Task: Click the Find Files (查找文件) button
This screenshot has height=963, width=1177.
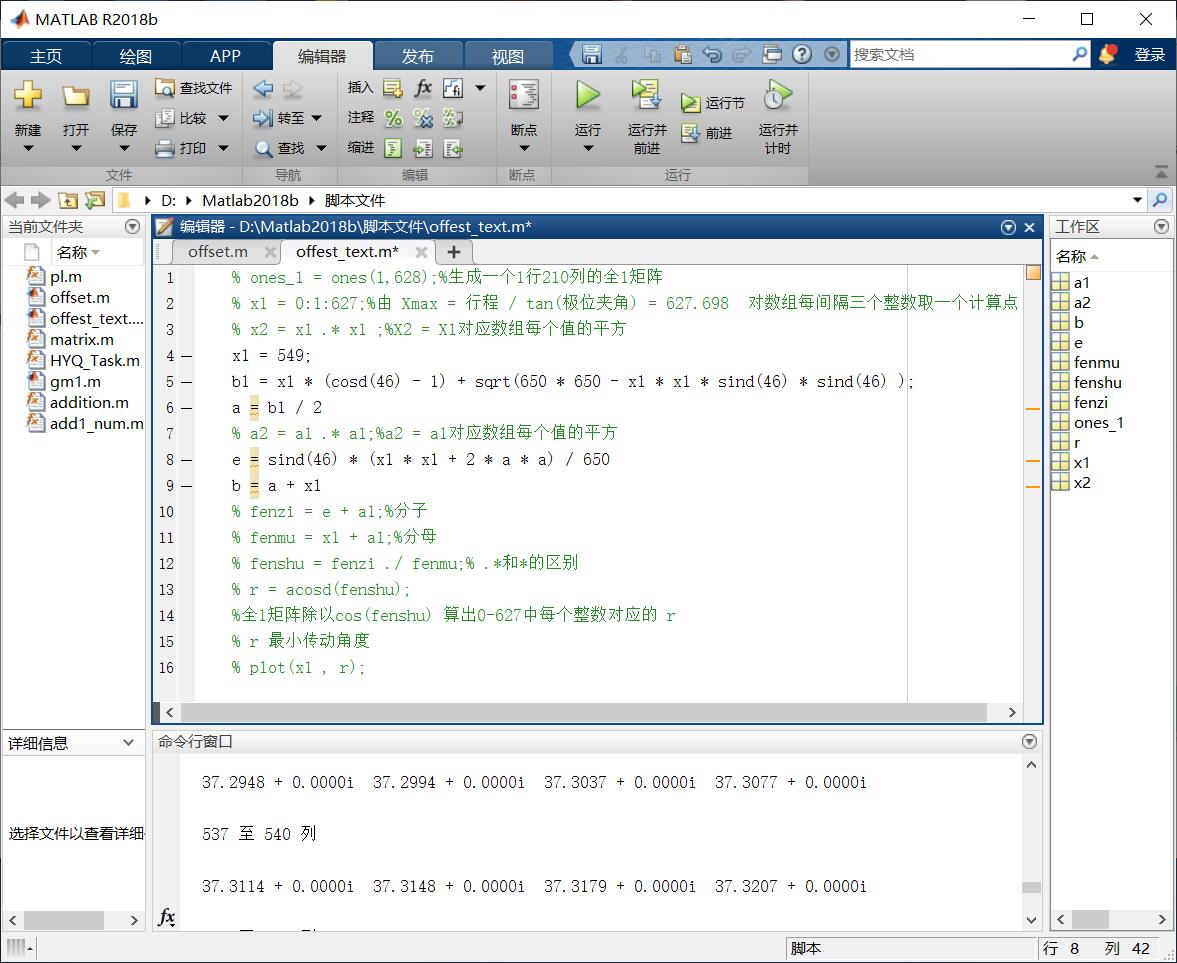Action: [194, 88]
